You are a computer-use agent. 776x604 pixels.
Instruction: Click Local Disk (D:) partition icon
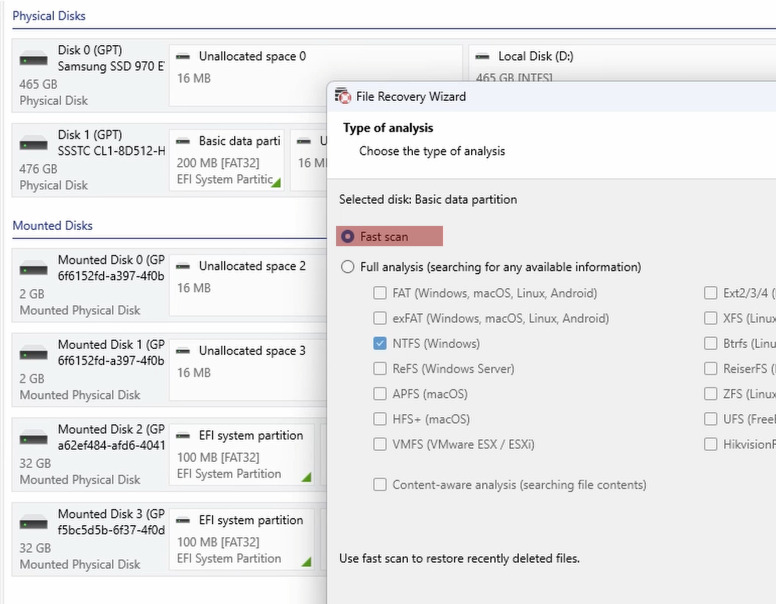point(483,56)
